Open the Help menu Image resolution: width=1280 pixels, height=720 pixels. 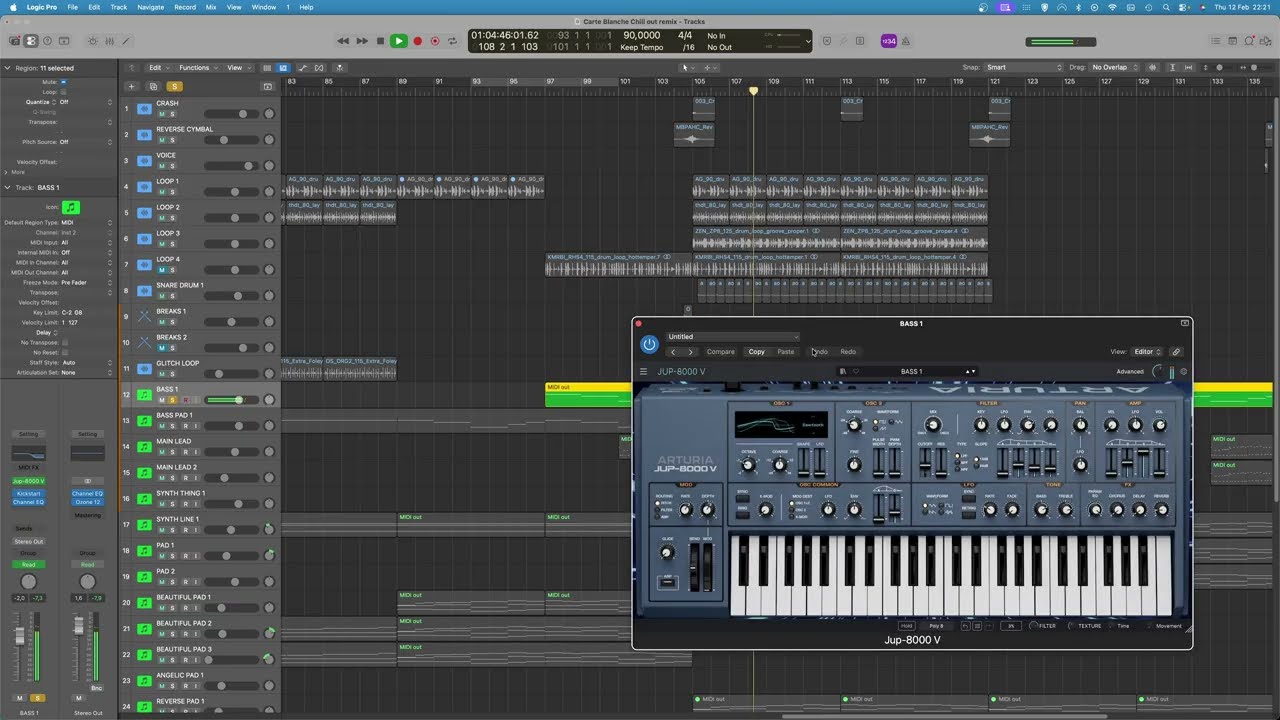click(306, 7)
